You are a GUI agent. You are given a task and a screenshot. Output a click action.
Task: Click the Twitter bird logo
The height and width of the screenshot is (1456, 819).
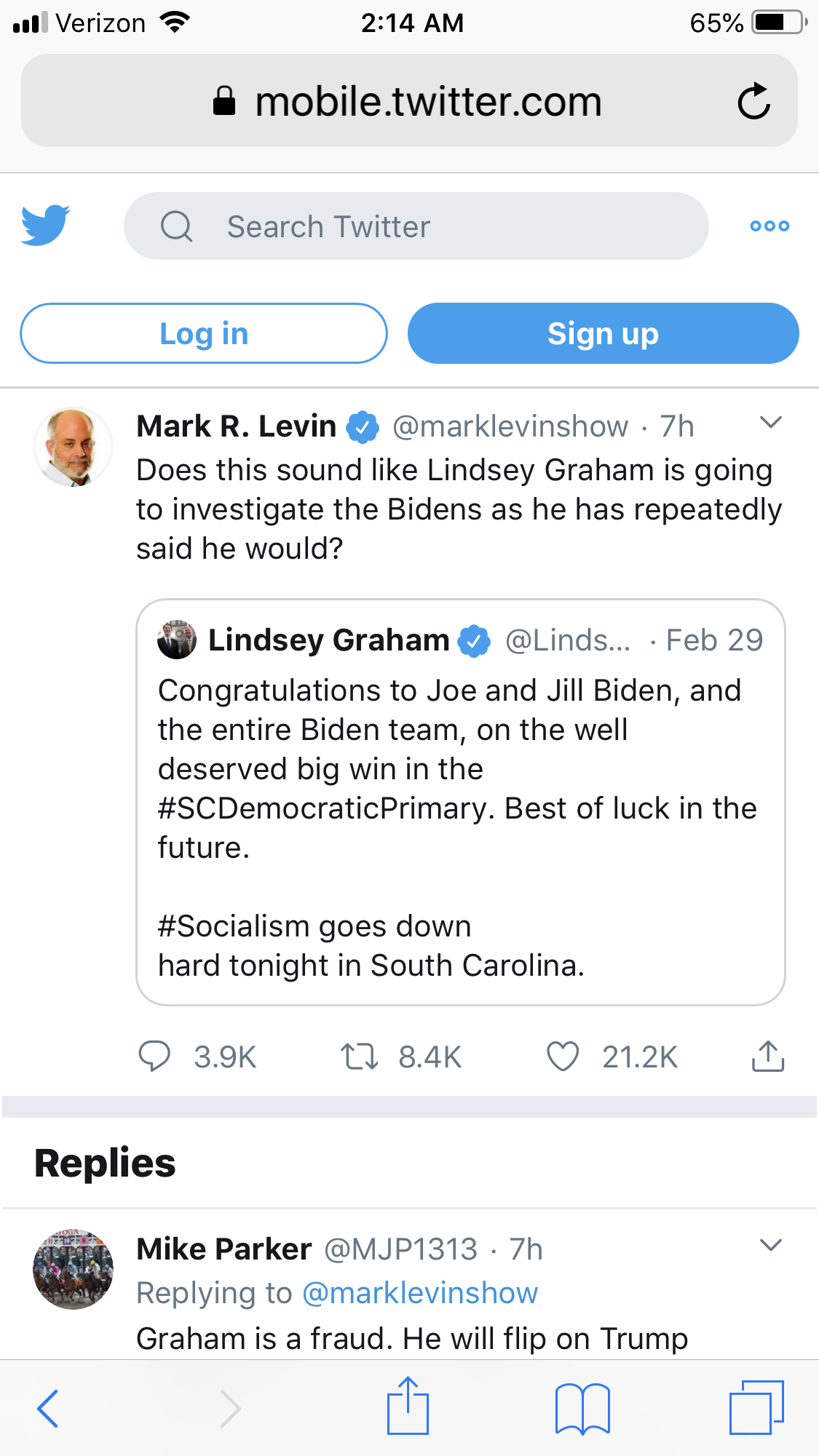(45, 225)
